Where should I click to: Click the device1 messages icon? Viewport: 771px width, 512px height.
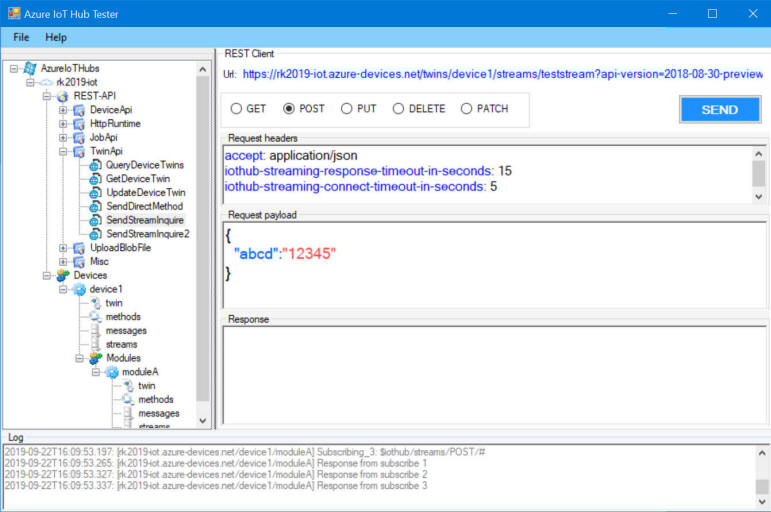(95, 331)
